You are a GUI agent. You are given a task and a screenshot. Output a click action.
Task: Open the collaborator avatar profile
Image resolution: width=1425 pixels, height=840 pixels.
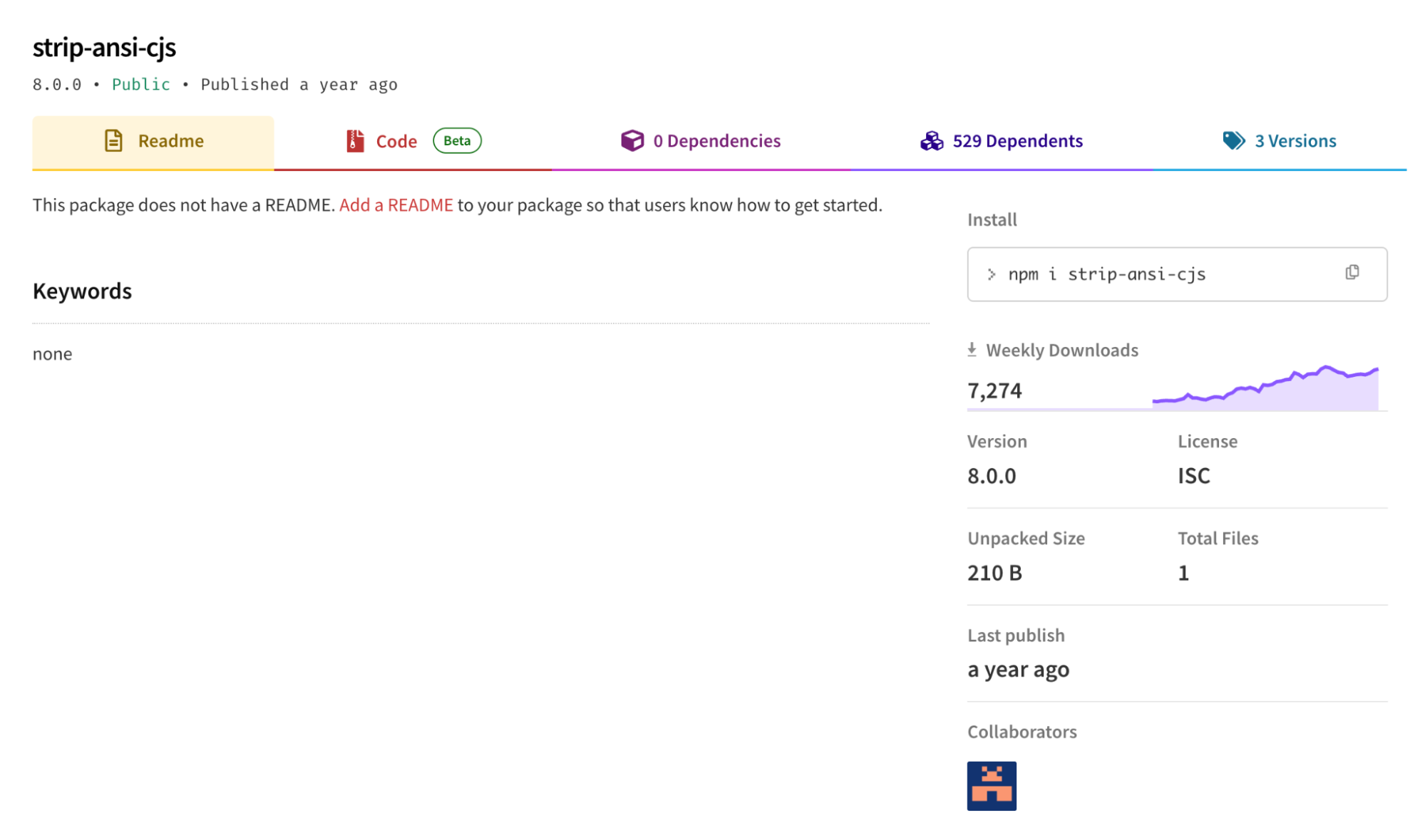pos(991,786)
